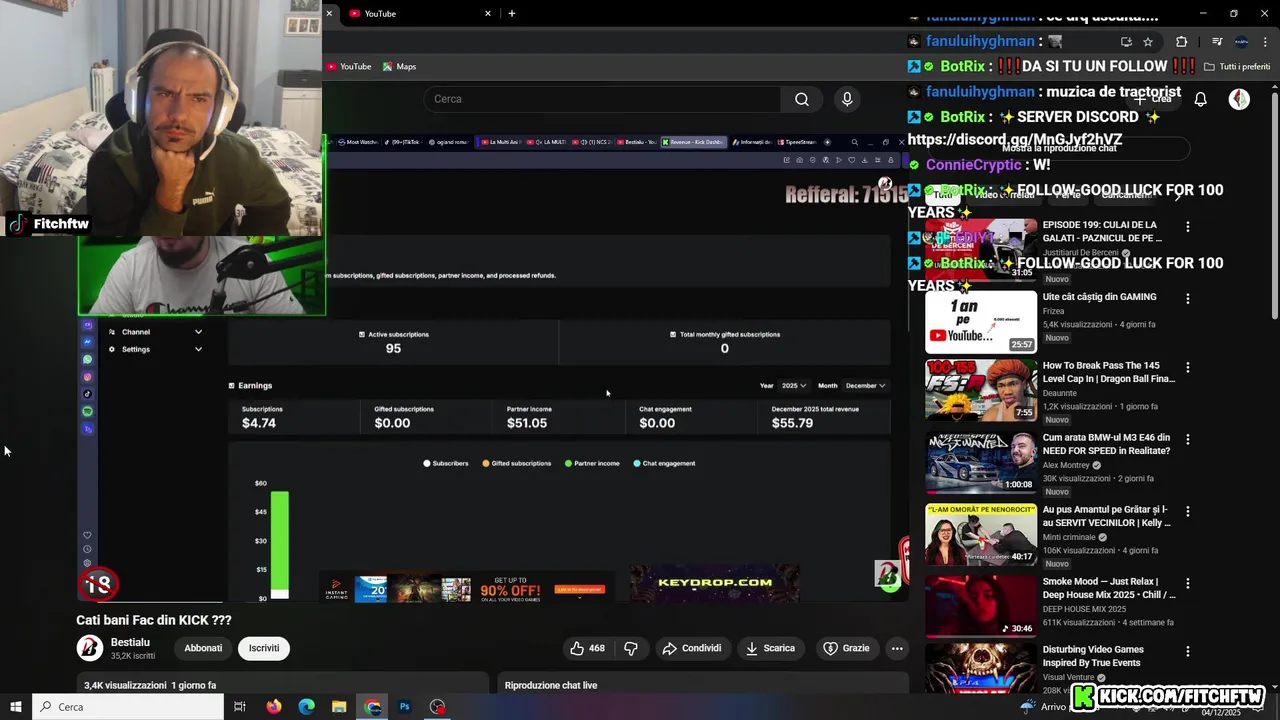Click the Iscriviti subscription button
The image size is (1280, 720).
tap(264, 648)
